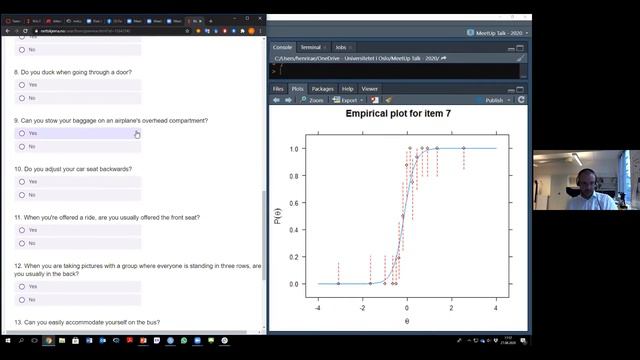Image resolution: width=640 pixels, height=360 pixels.
Task: Open the Publish dropdown arrow
Action: tap(509, 100)
